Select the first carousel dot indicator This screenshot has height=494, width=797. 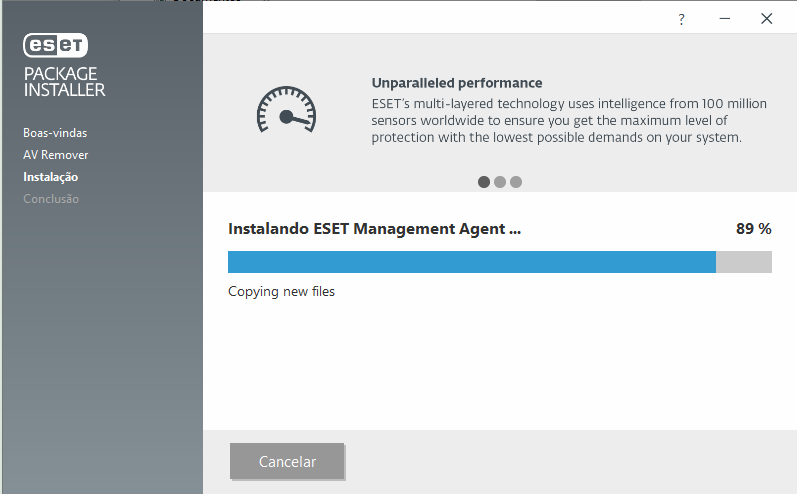[484, 182]
